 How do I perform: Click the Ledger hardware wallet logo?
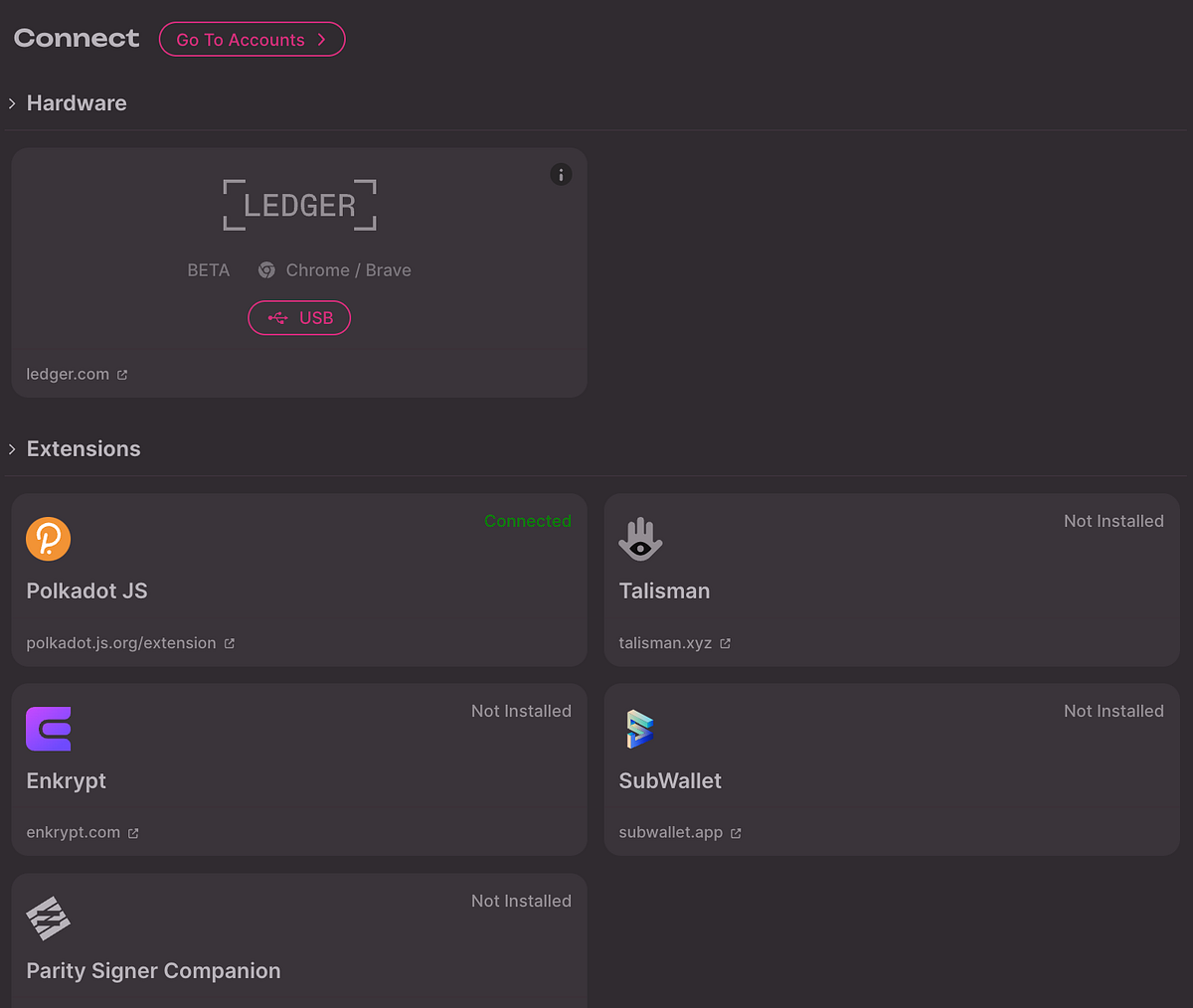coord(299,205)
